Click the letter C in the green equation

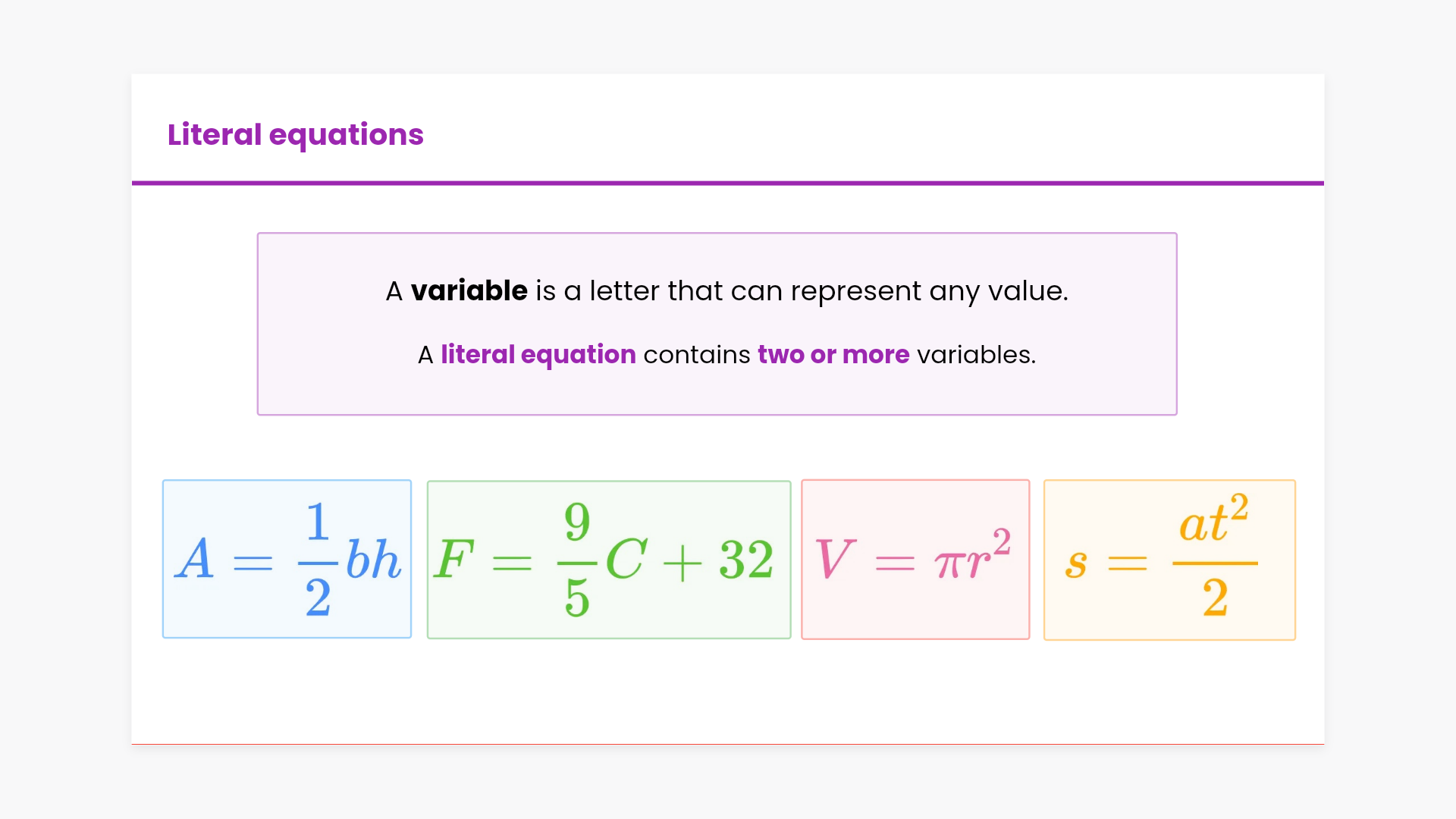coord(626,560)
